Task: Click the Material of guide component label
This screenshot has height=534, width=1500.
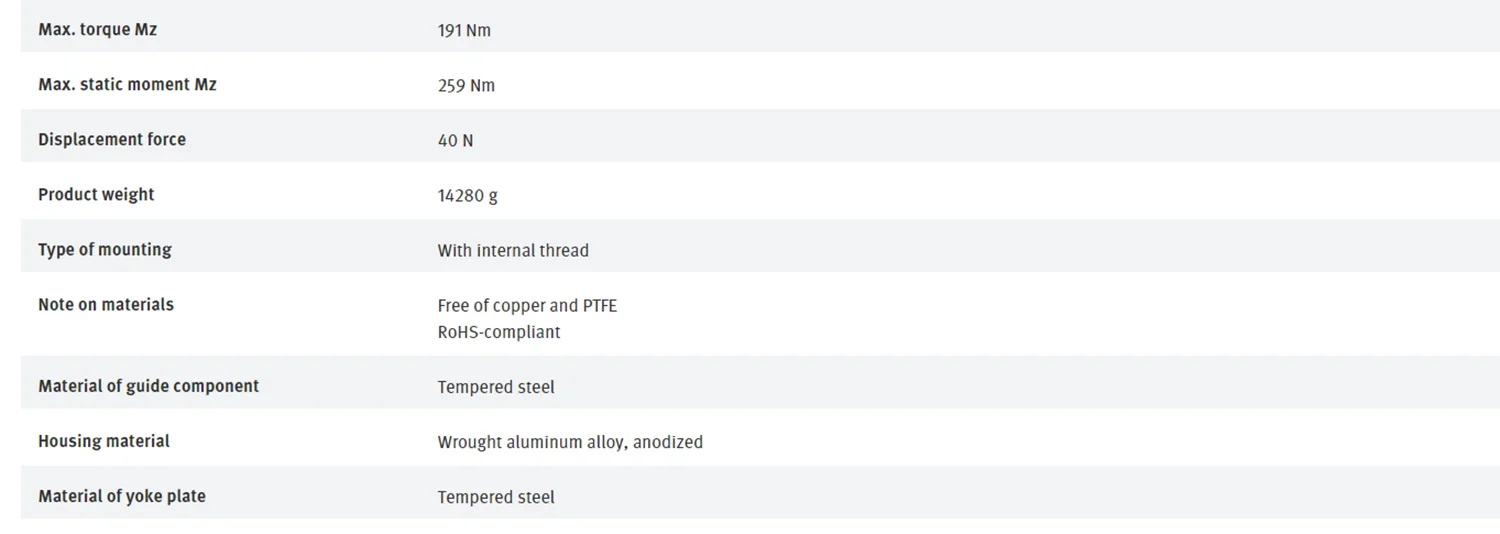Action: 148,386
